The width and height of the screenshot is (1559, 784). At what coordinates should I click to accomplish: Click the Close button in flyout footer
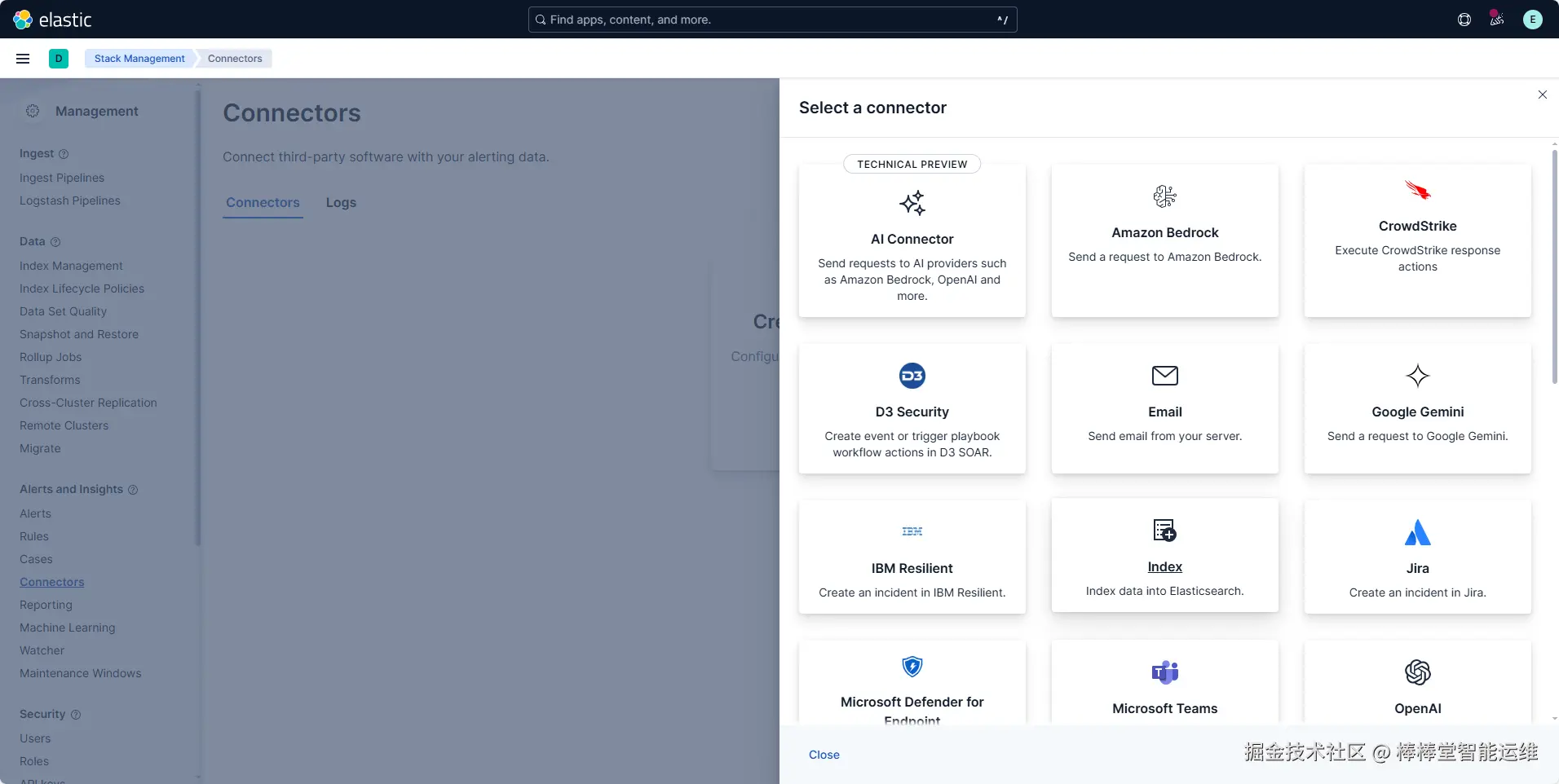click(824, 755)
